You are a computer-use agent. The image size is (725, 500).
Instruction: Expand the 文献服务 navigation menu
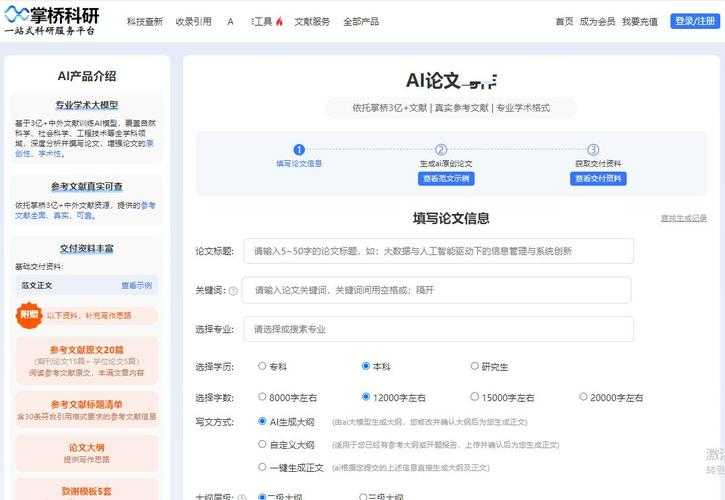click(312, 21)
